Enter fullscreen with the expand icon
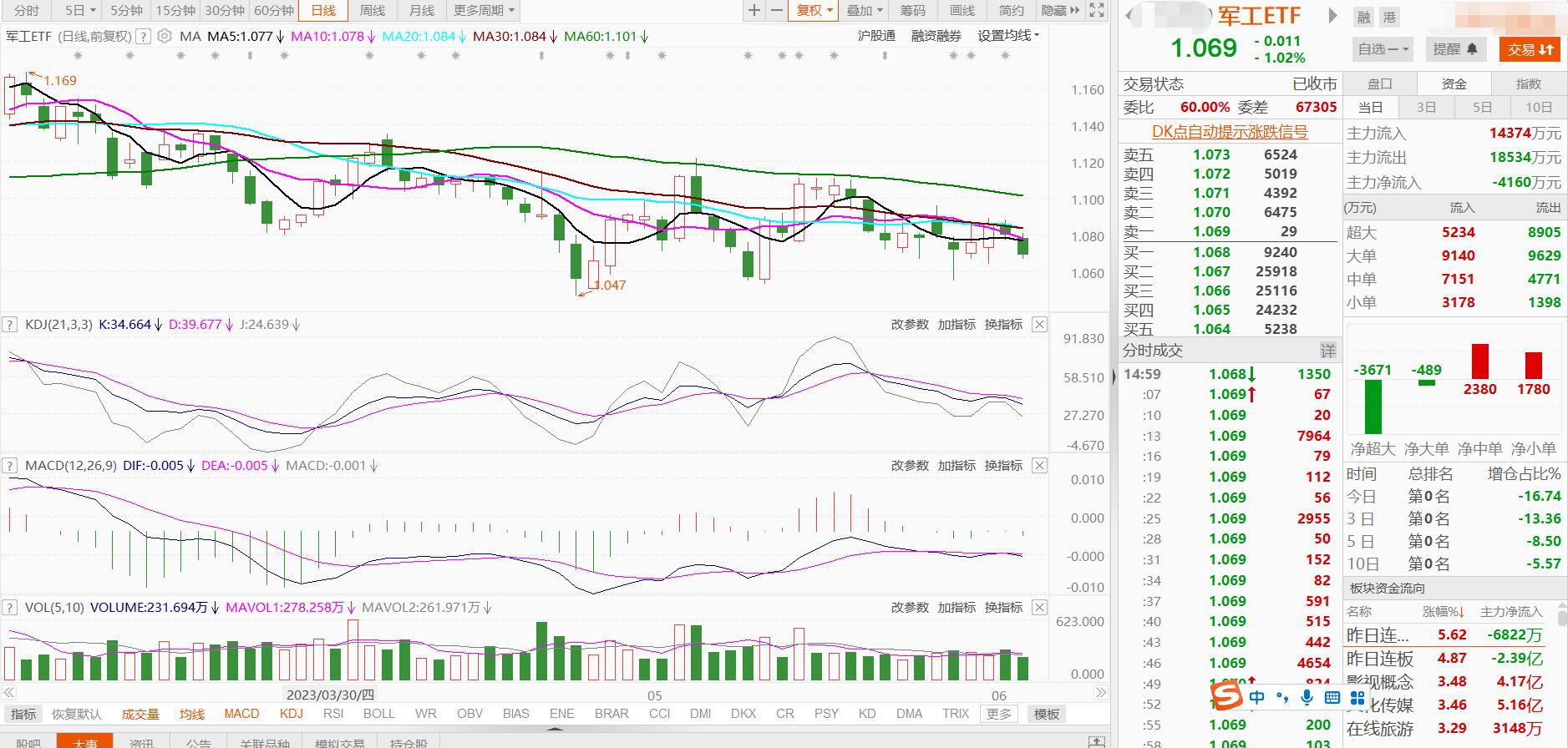The width and height of the screenshot is (1568, 748). pos(1098,10)
